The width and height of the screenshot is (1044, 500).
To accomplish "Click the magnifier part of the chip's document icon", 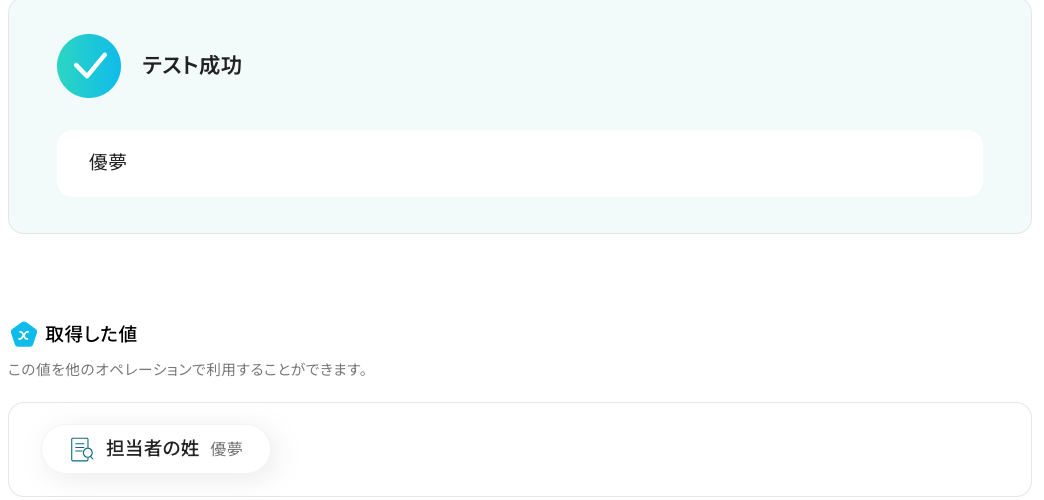I will (88, 453).
